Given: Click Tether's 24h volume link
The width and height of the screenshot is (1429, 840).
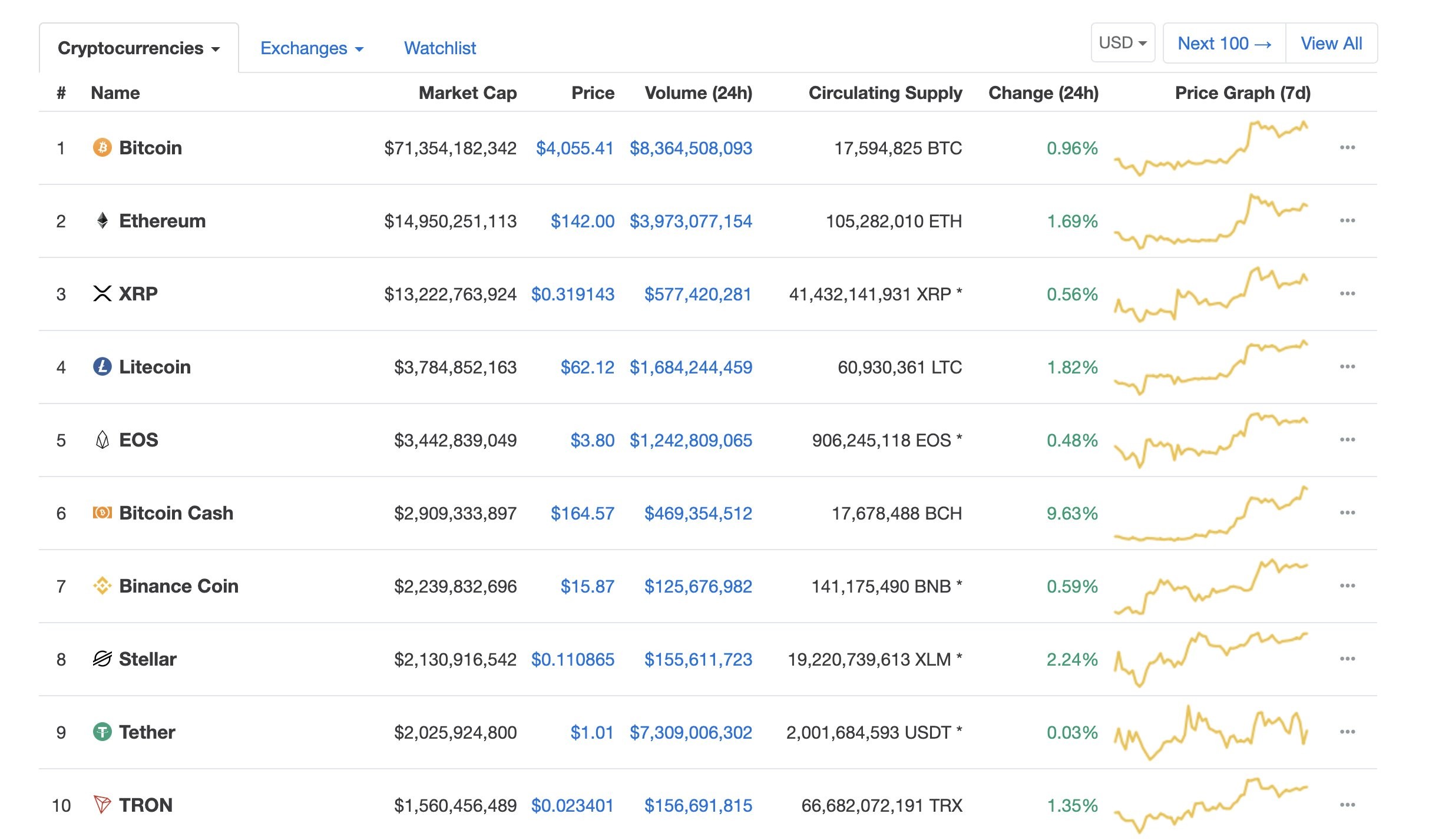Looking at the screenshot, I should point(691,732).
